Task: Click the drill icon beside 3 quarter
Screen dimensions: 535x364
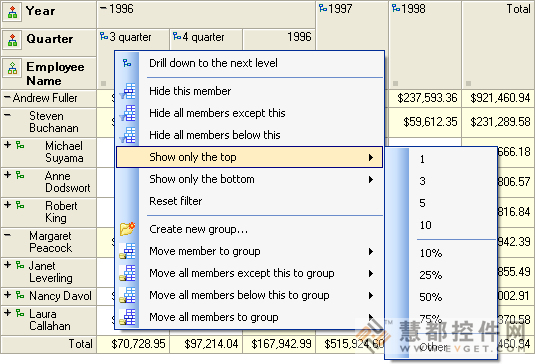Action: pyautogui.click(x=104, y=36)
